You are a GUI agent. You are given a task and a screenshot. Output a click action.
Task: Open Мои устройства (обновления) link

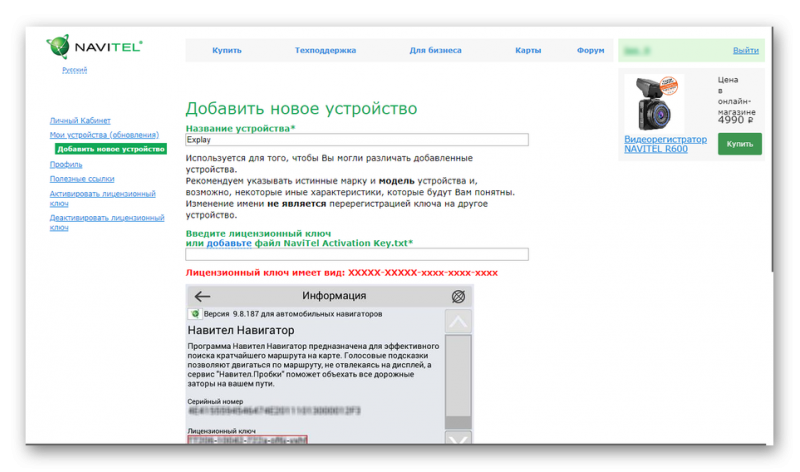[x=104, y=135]
